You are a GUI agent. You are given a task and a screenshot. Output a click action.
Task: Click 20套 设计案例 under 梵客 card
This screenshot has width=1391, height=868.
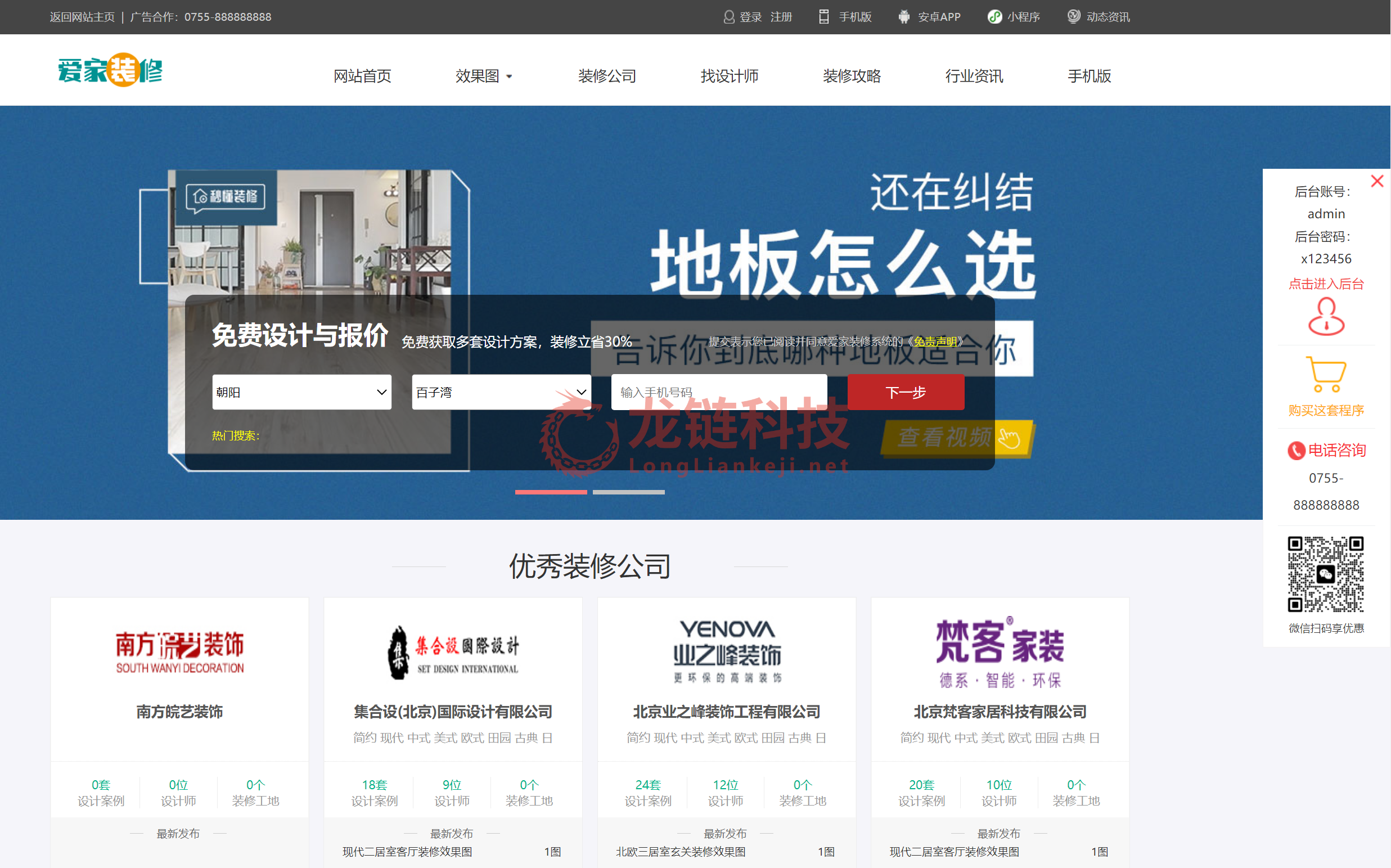921,793
